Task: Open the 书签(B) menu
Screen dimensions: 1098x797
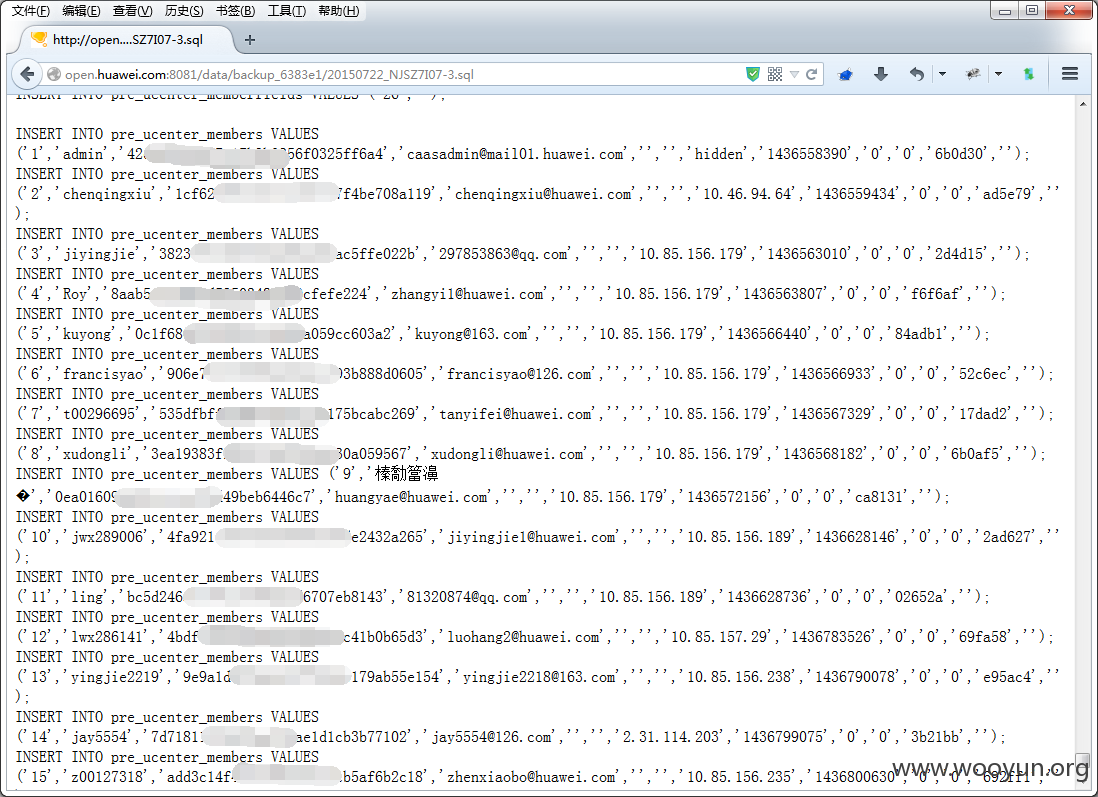Action: (235, 11)
